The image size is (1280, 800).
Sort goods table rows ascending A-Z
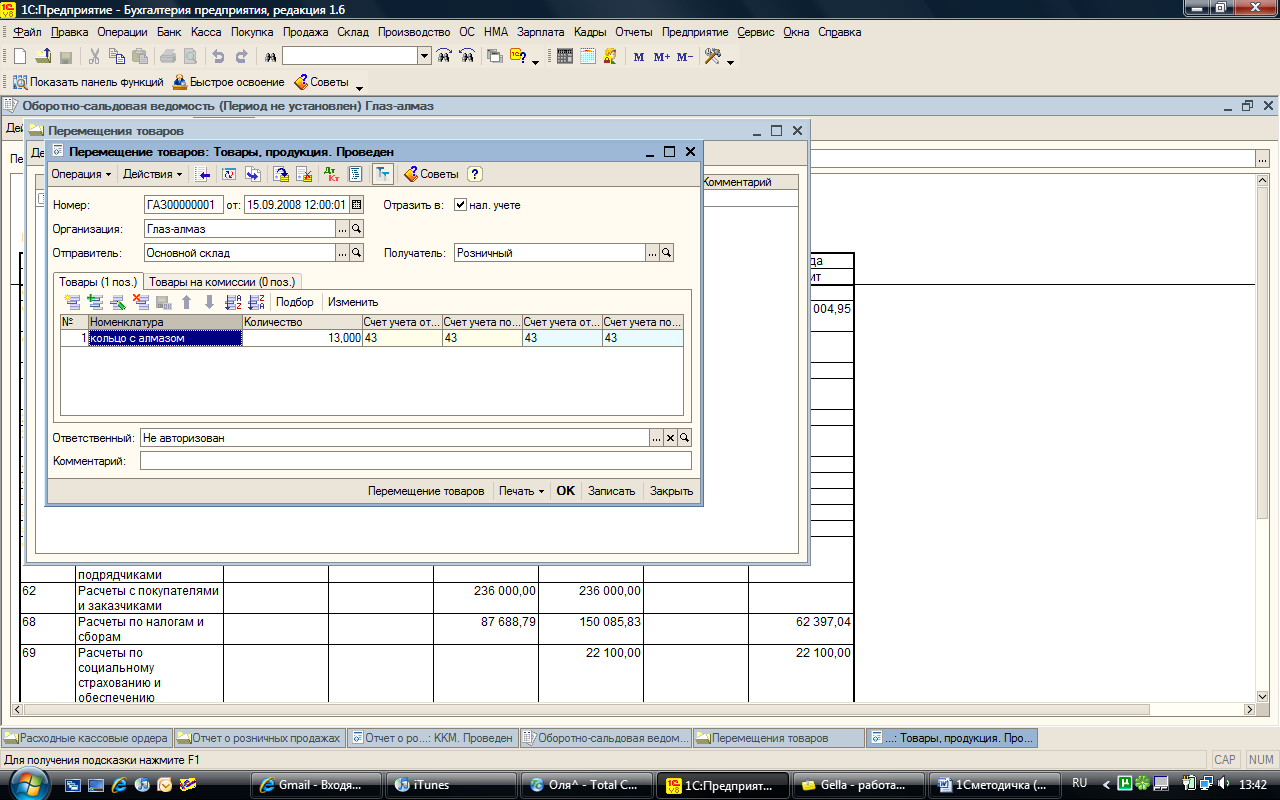tap(233, 302)
